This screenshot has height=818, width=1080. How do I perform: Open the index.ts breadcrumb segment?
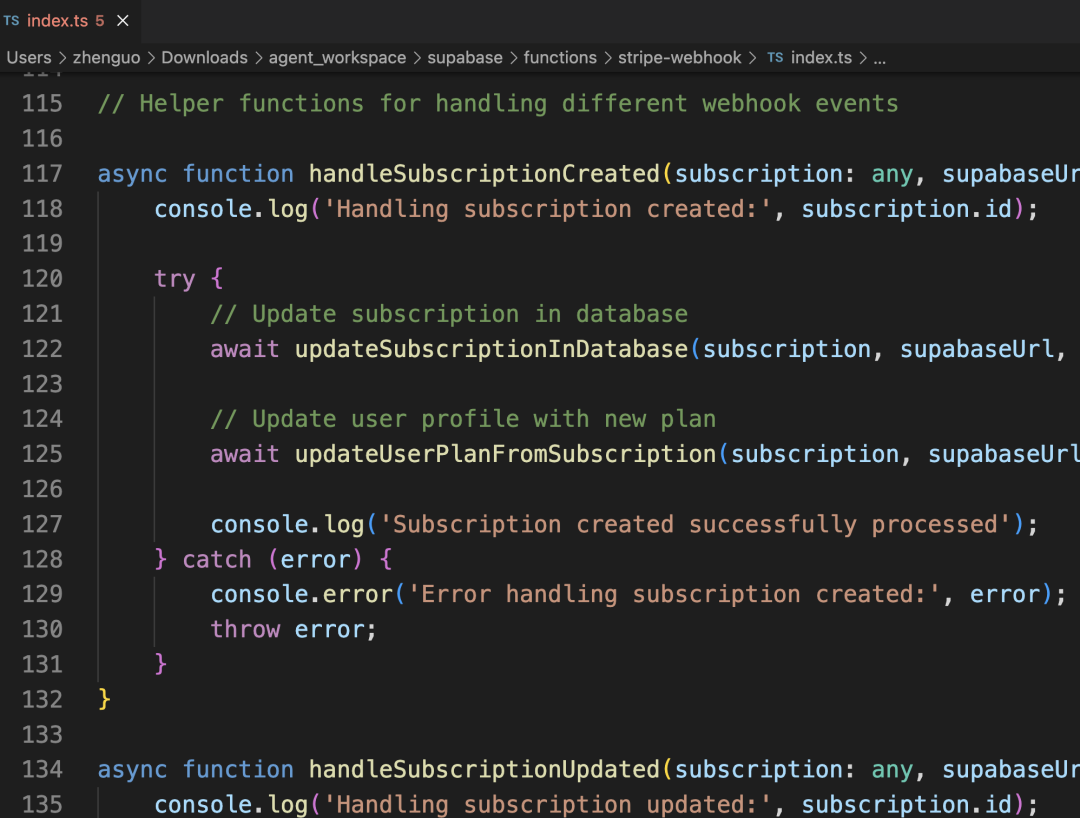click(x=821, y=58)
